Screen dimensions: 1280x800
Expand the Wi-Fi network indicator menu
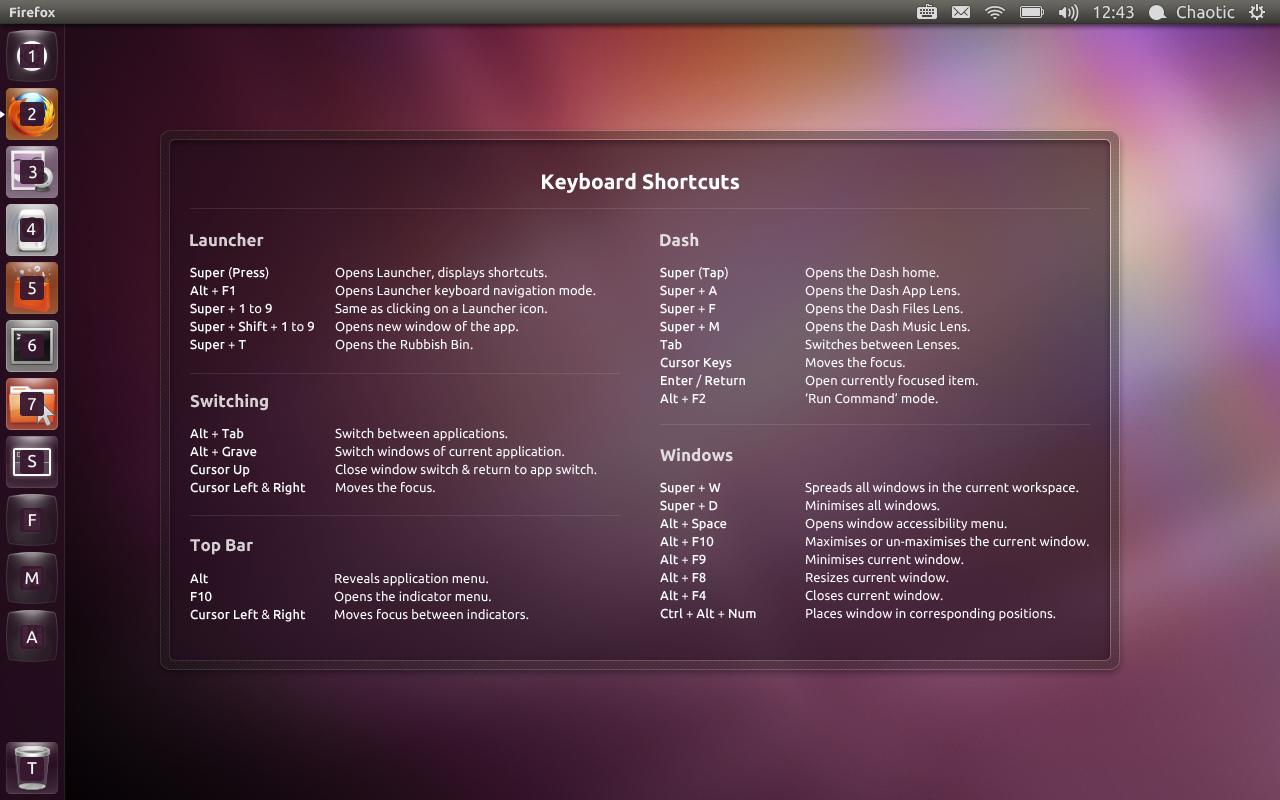[x=994, y=12]
